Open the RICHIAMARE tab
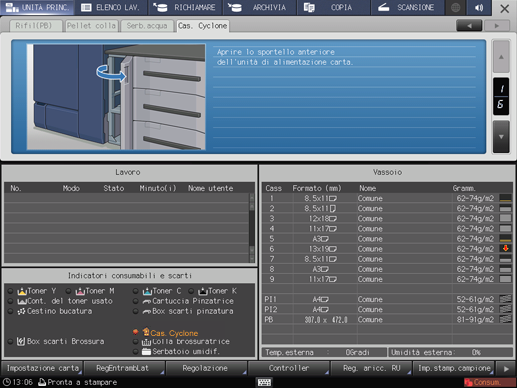 click(185, 7)
